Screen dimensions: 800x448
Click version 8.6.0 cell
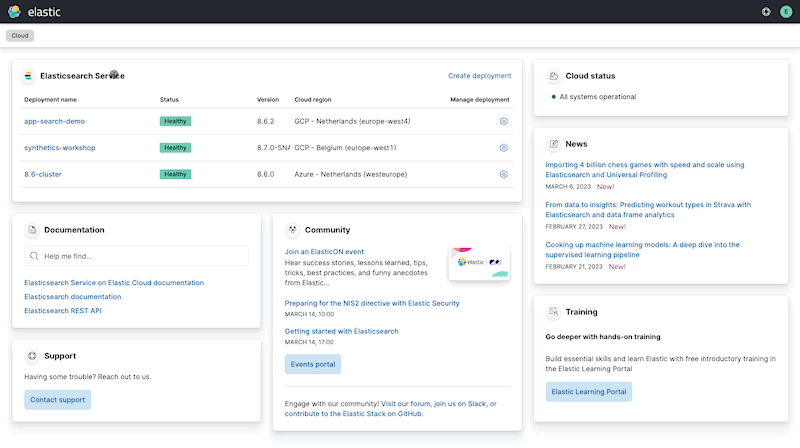[x=266, y=175]
